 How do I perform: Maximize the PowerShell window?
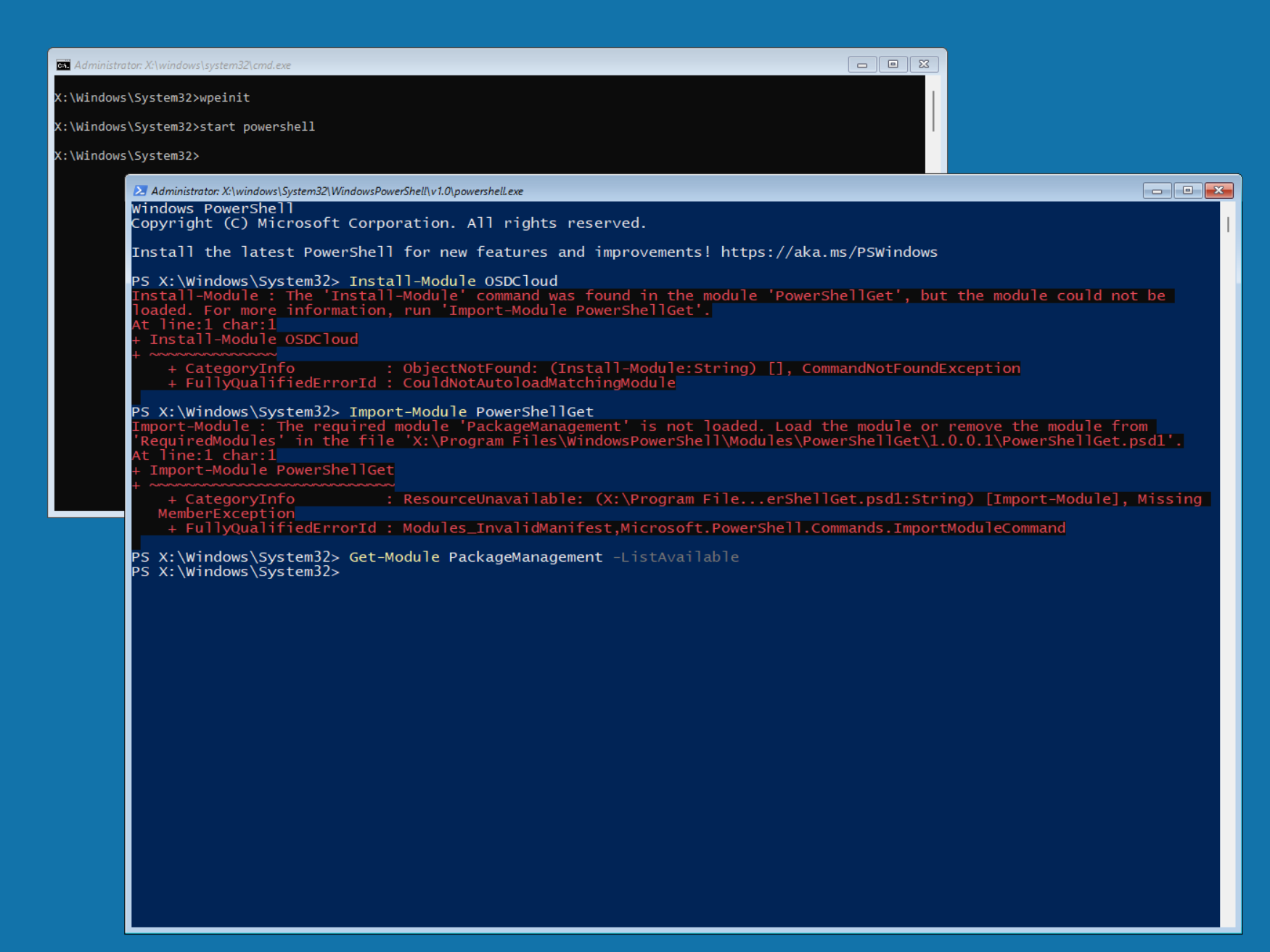click(1187, 191)
